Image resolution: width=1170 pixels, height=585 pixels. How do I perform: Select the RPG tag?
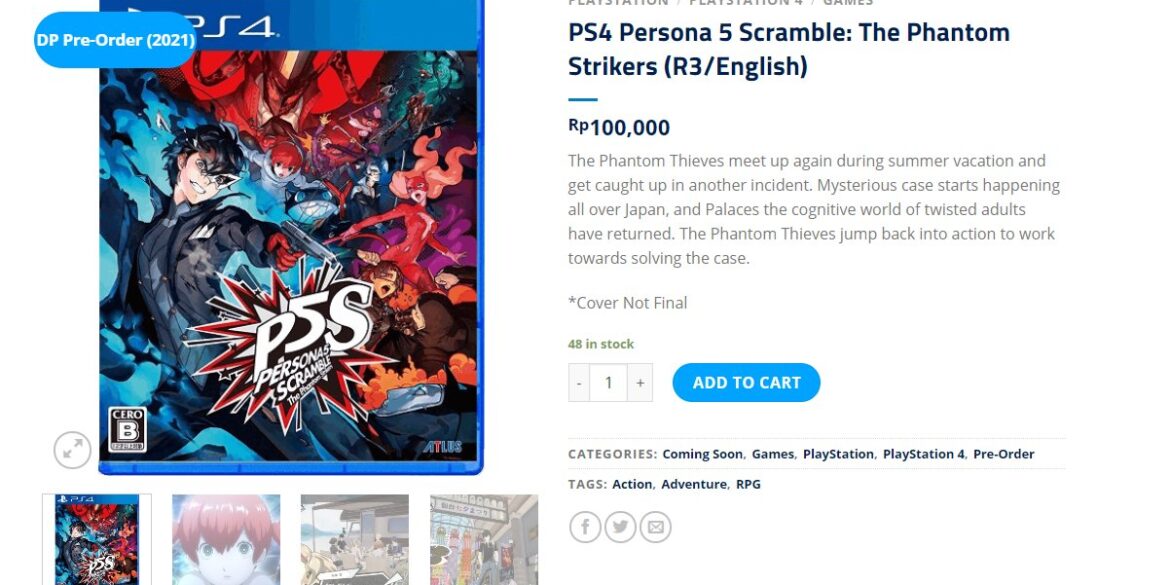(x=748, y=484)
